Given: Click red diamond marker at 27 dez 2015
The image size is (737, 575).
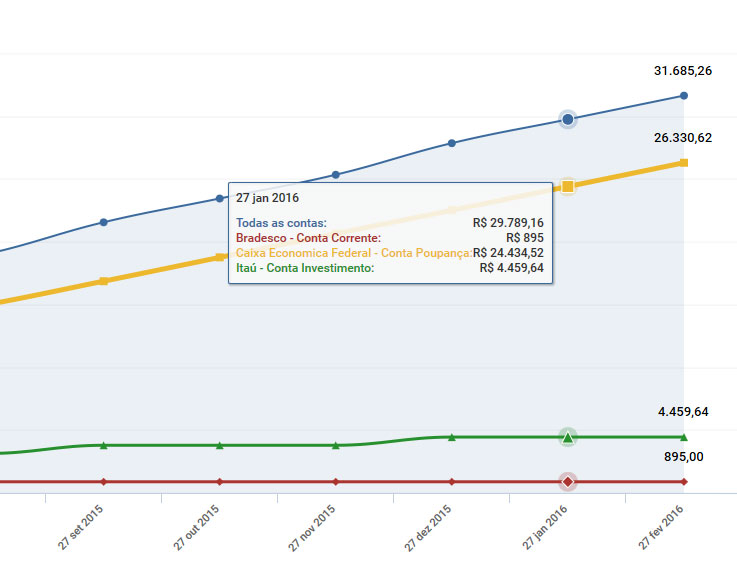Looking at the screenshot, I should click(x=452, y=482).
